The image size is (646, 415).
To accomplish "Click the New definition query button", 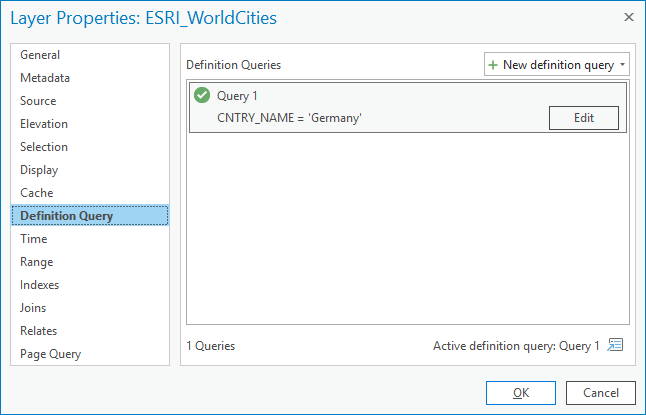I will coord(557,64).
